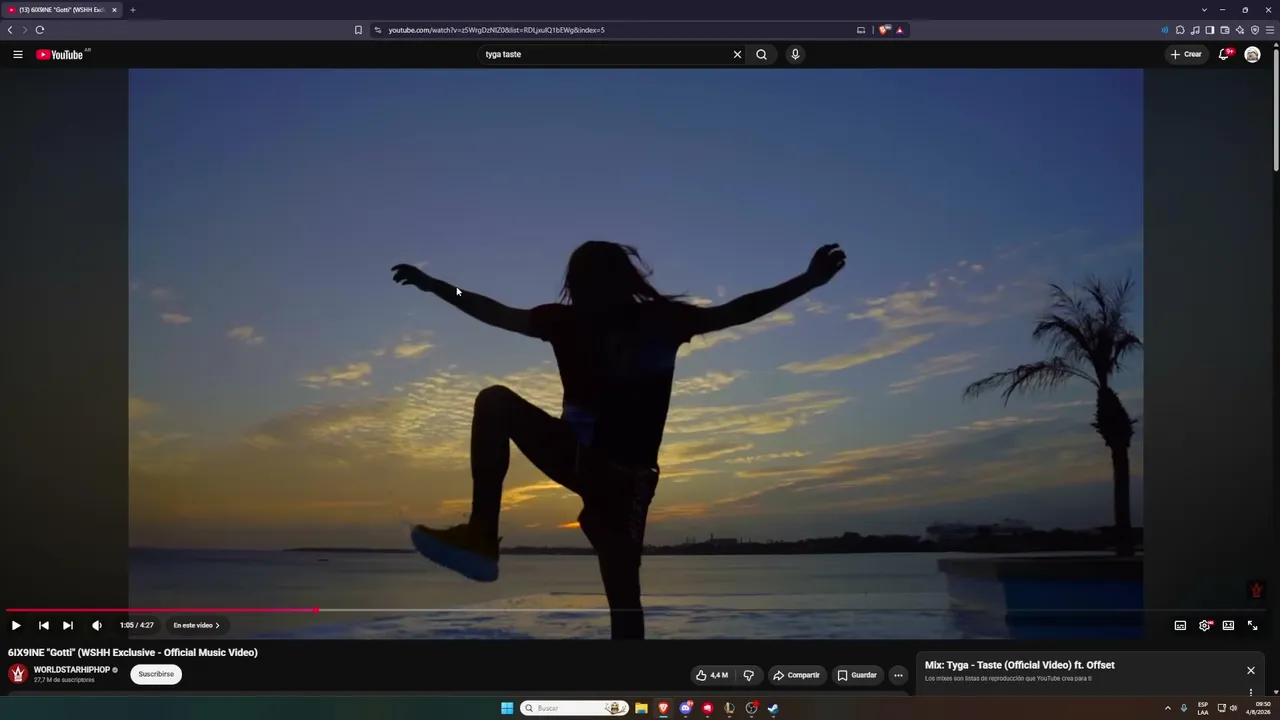
Task: Click the Crear button
Action: tap(1186, 54)
